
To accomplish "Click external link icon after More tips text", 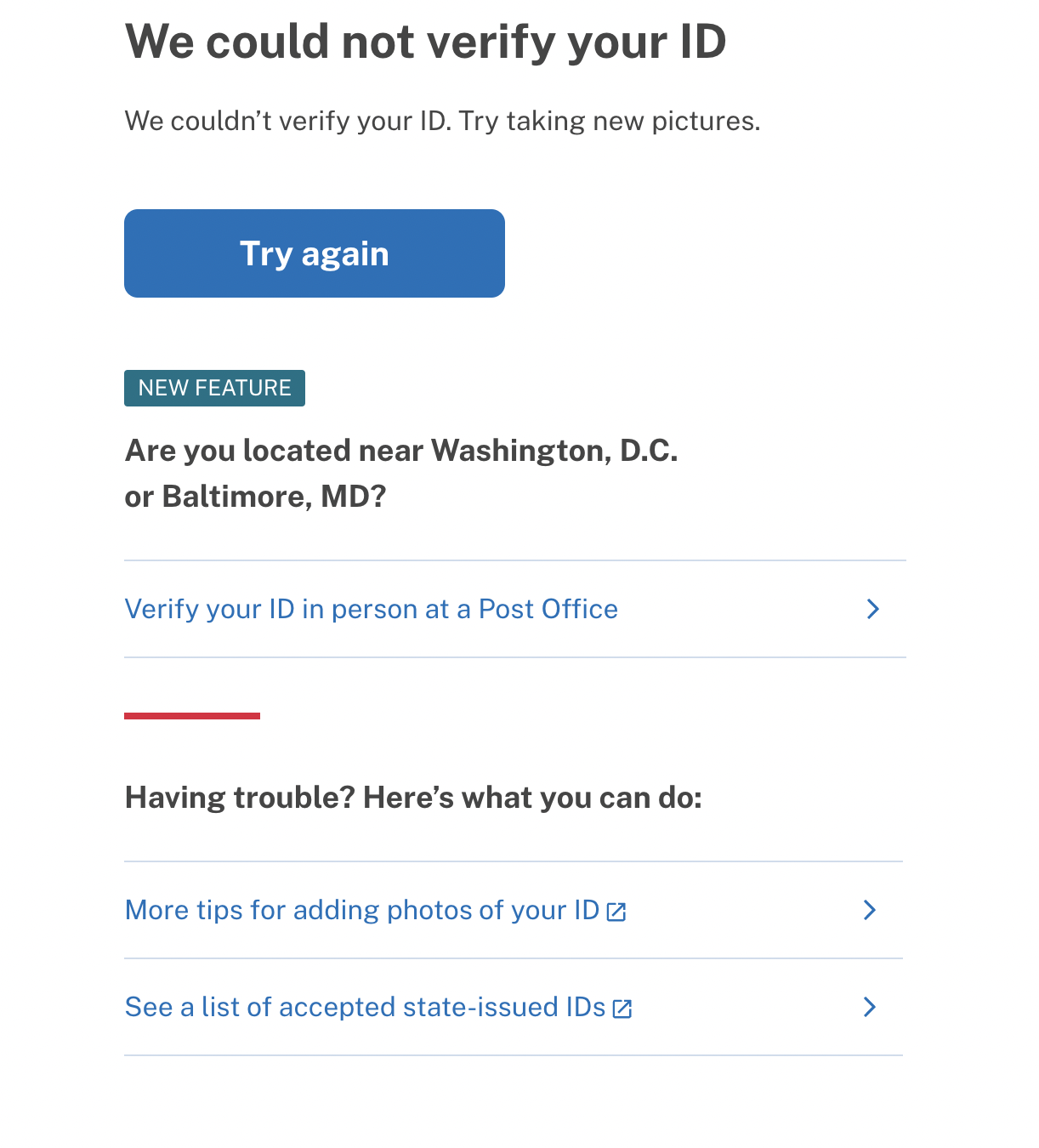I will [x=616, y=912].
